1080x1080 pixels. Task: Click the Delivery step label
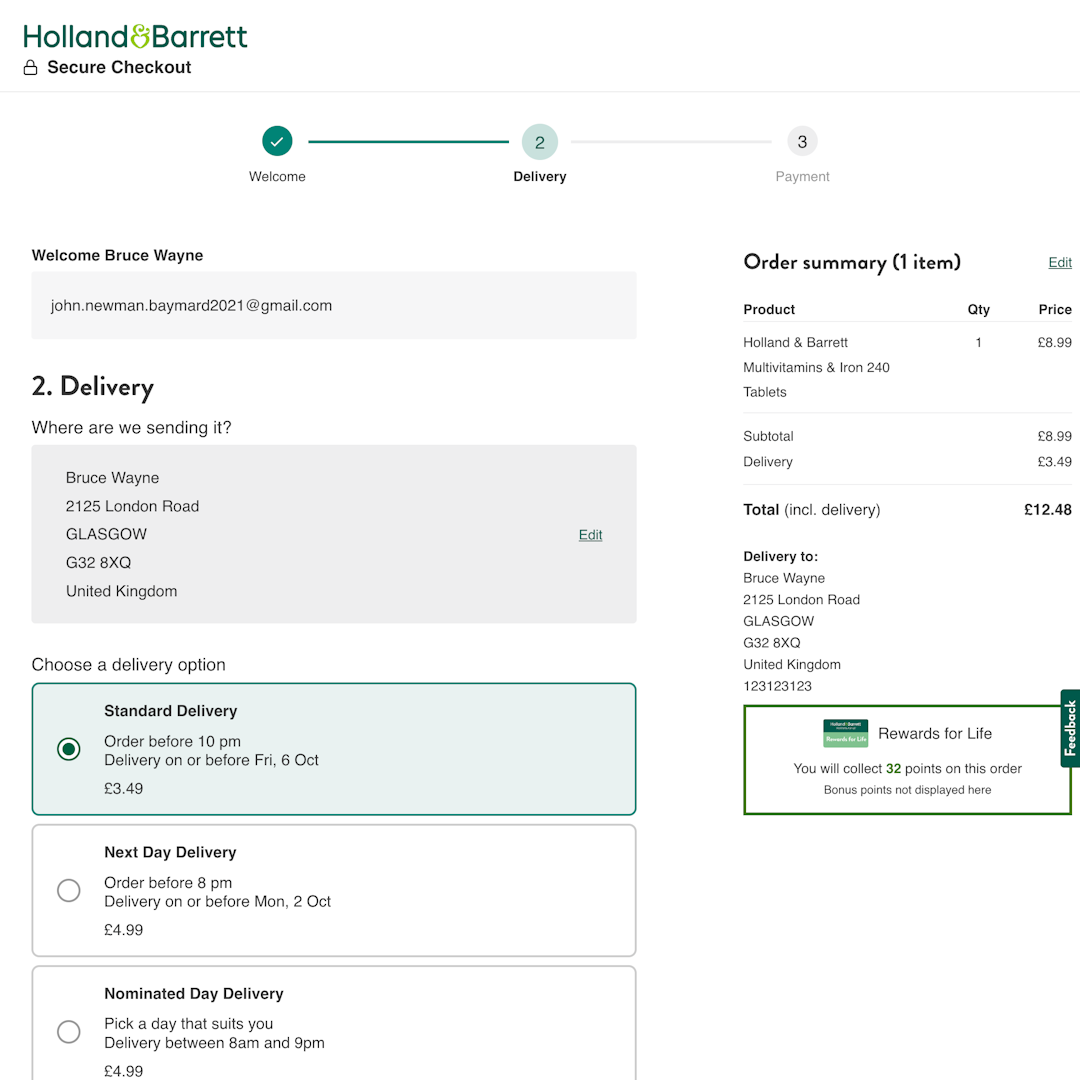coord(540,176)
